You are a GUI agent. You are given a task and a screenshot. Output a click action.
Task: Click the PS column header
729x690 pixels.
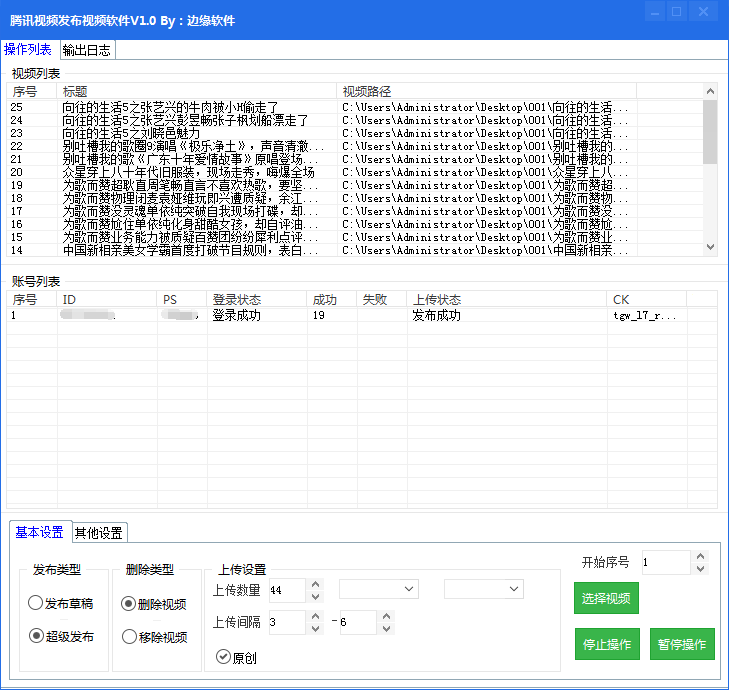tap(182, 299)
